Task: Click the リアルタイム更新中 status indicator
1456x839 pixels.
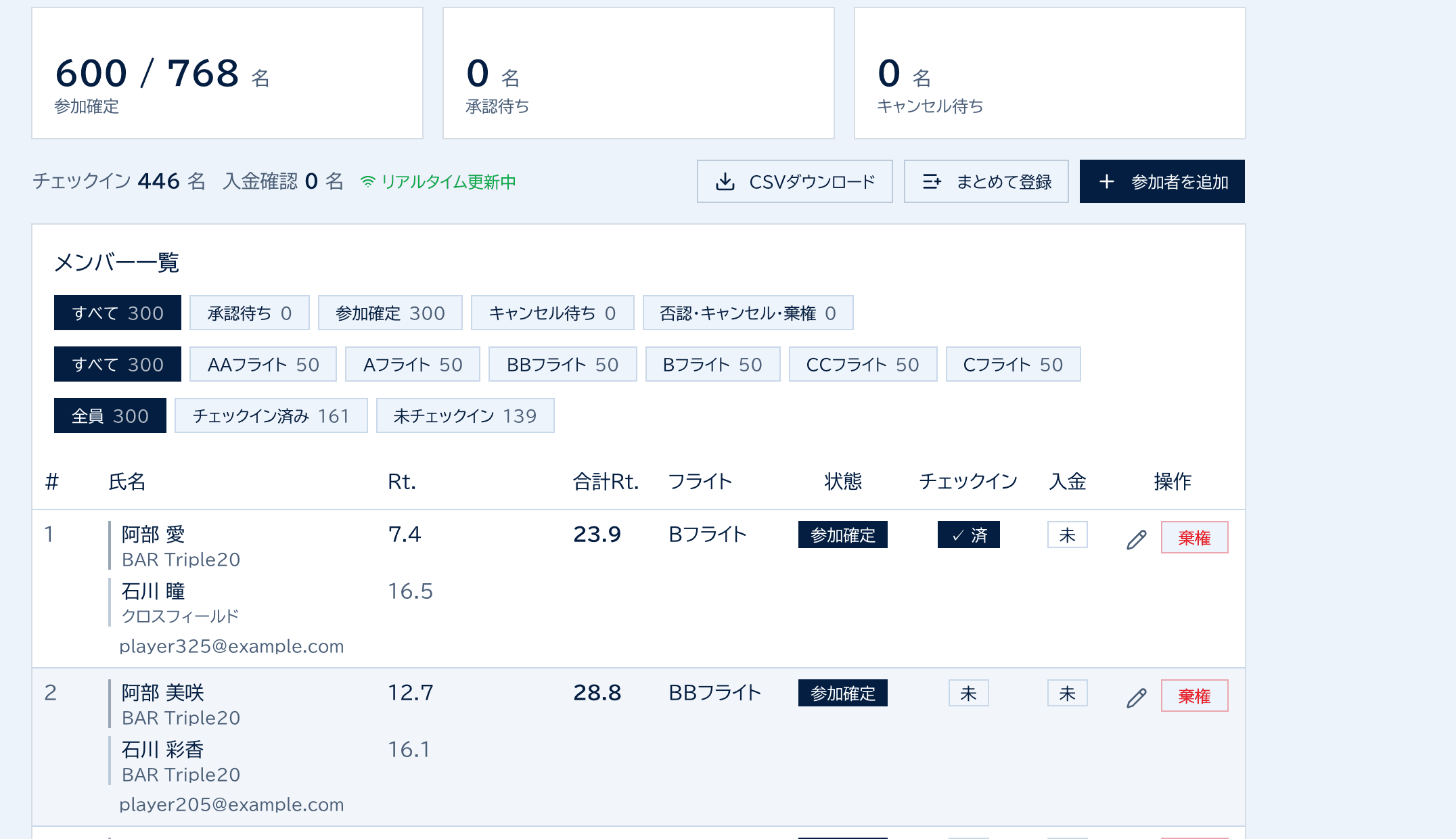Action: (438, 181)
